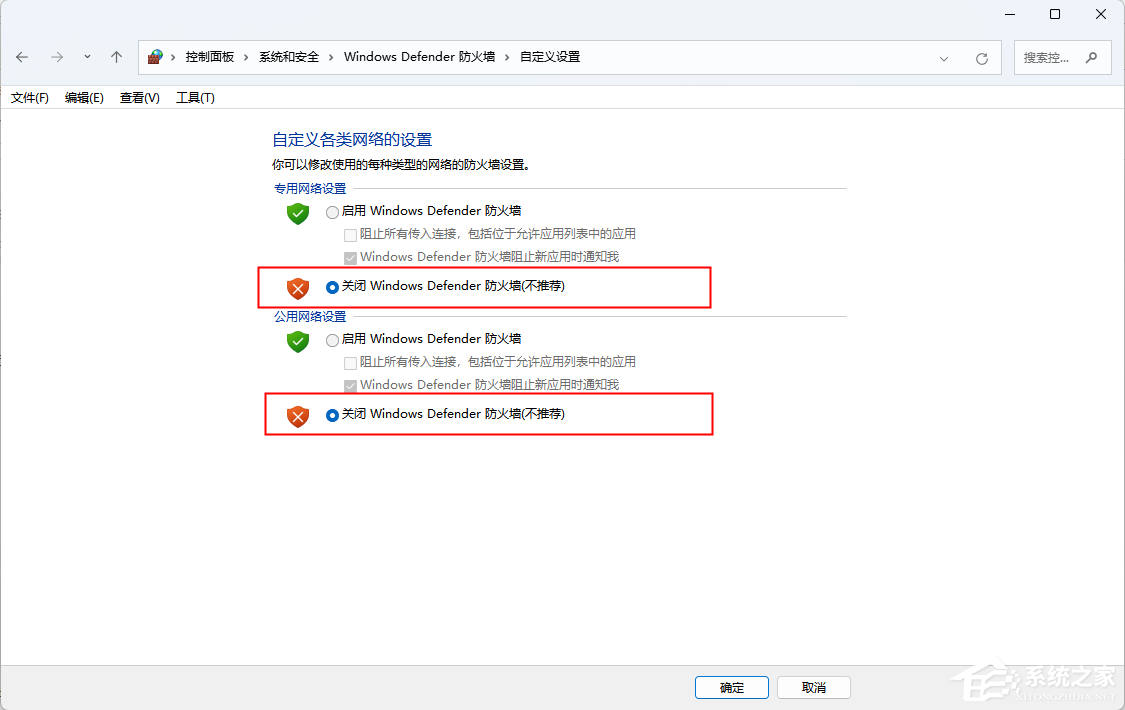Viewport: 1125px width, 710px height.
Task: Click the forward navigation arrow
Action: pos(57,57)
